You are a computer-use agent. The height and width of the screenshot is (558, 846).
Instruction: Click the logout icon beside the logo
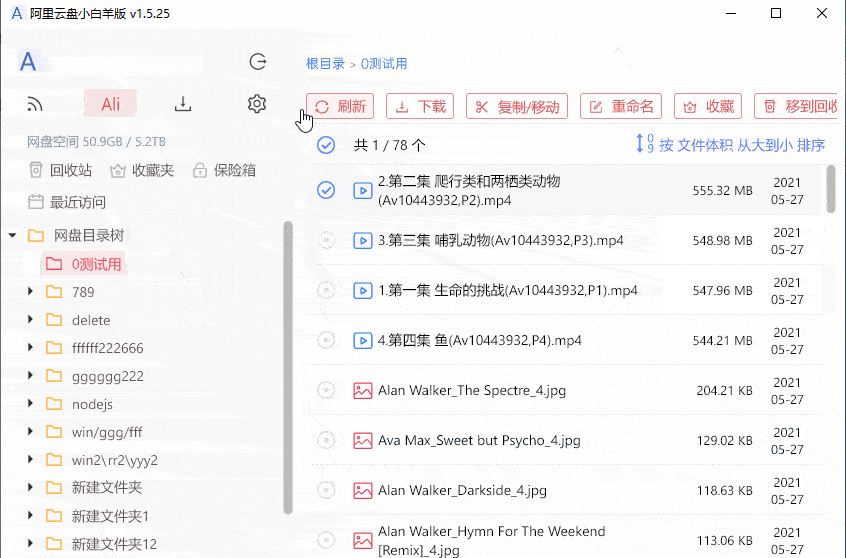(x=258, y=62)
